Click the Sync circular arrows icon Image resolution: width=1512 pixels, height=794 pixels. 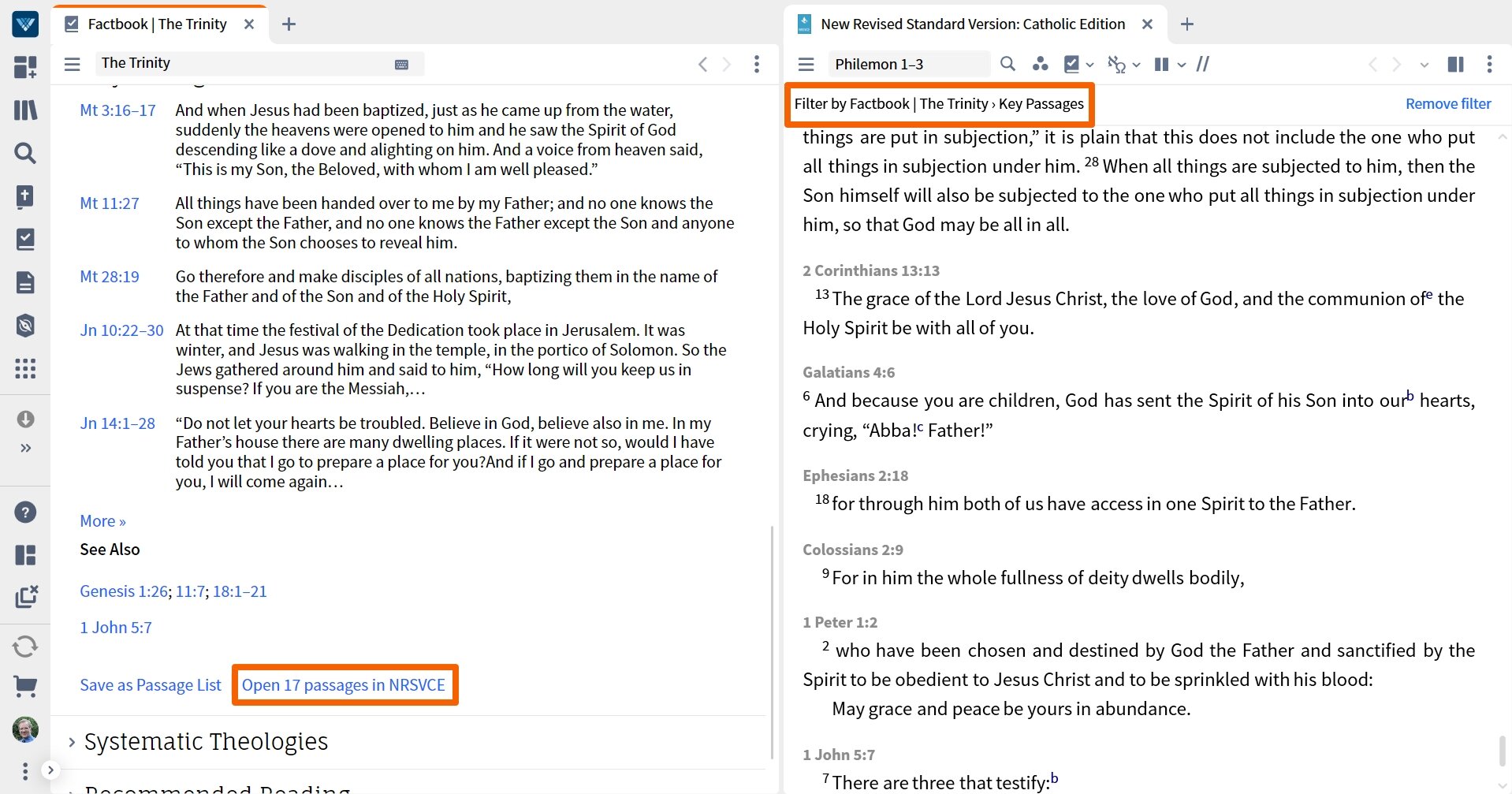coord(25,647)
